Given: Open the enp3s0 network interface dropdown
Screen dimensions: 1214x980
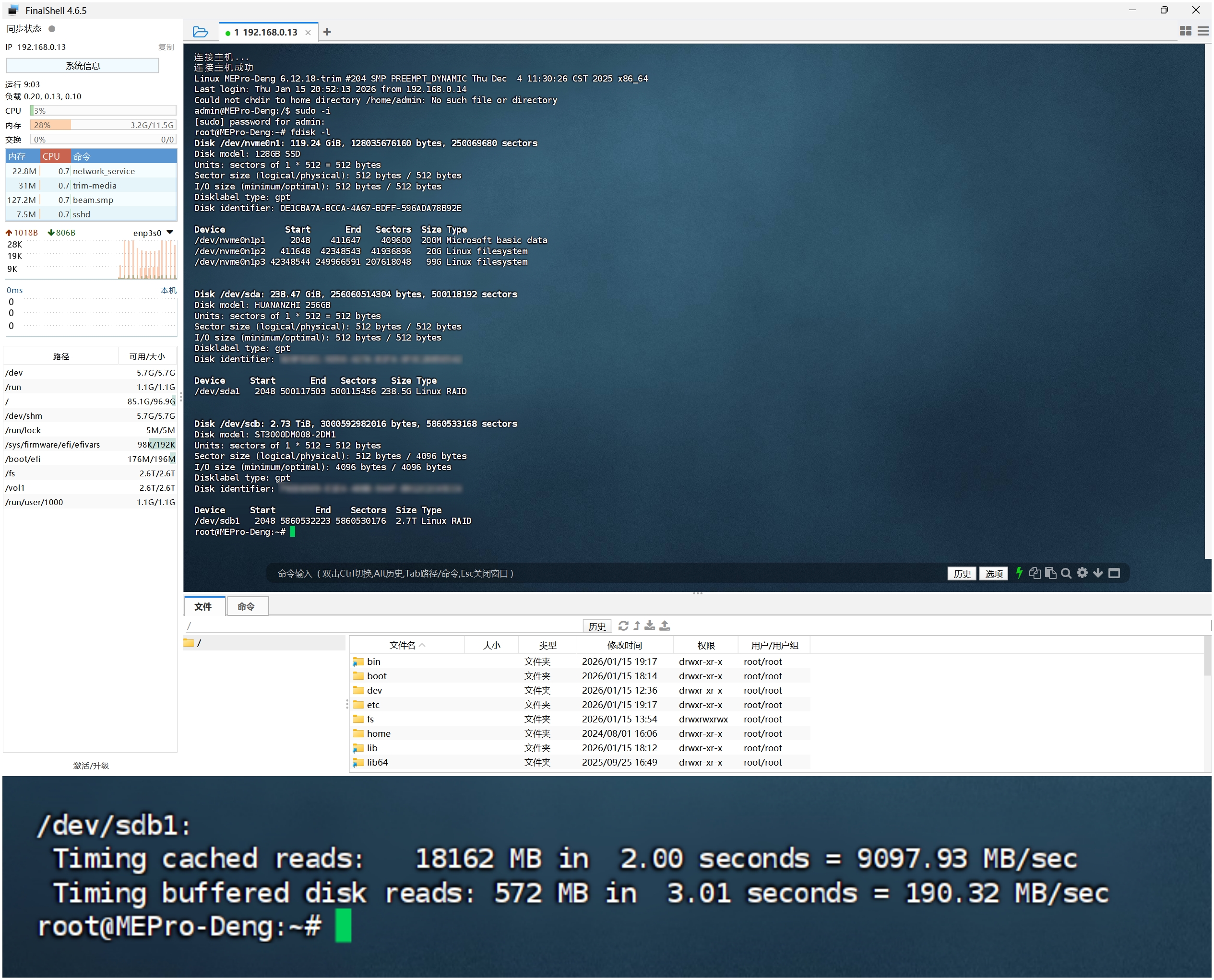Looking at the screenshot, I should tap(170, 233).
